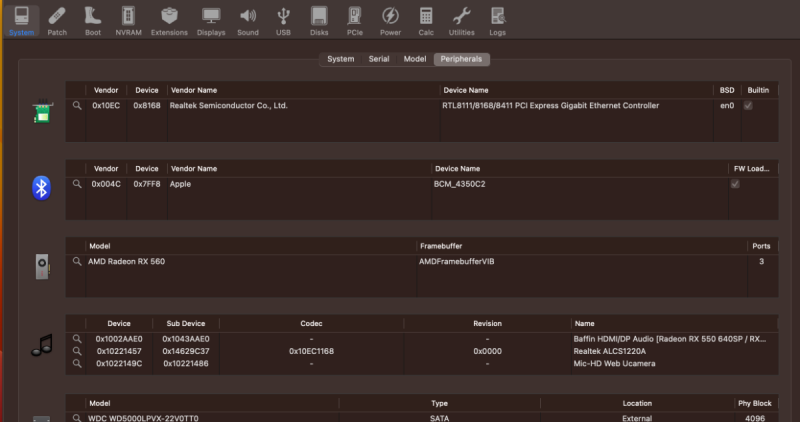Click the Codec column header

coord(311,324)
